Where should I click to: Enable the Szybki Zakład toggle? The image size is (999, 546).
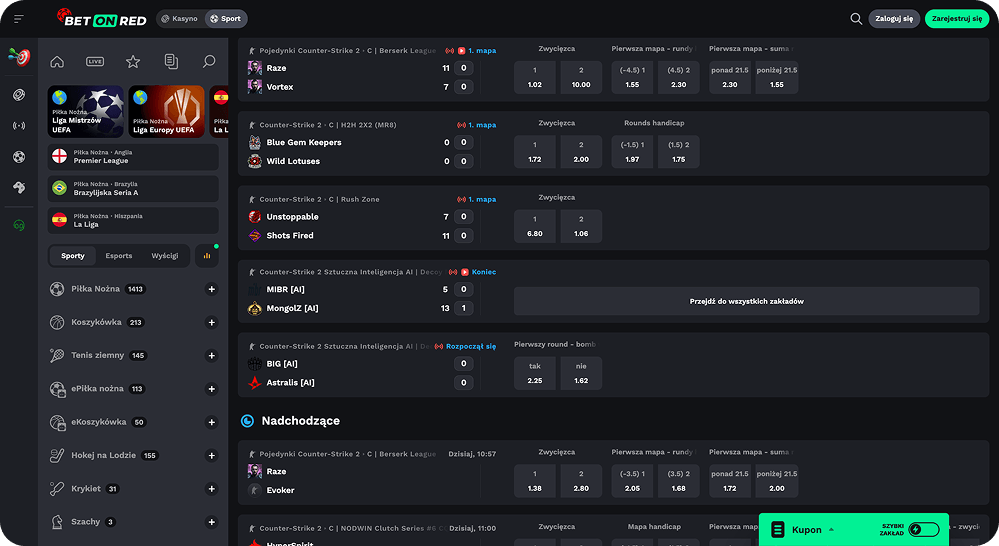point(922,529)
